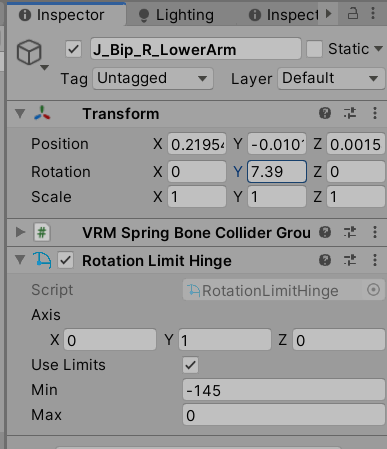Toggle the Static checkbox
This screenshot has height=449, width=387.
(x=314, y=49)
